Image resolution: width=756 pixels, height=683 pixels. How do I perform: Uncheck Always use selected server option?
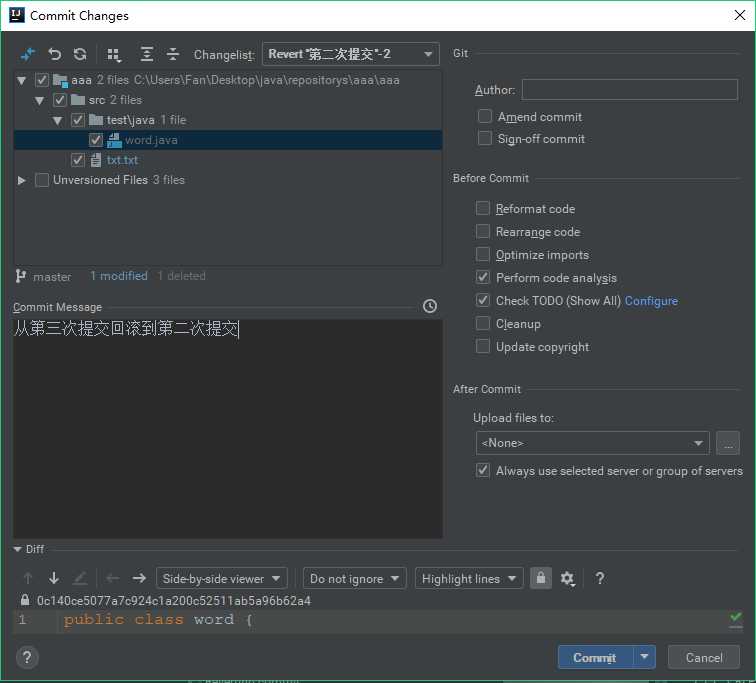(483, 470)
